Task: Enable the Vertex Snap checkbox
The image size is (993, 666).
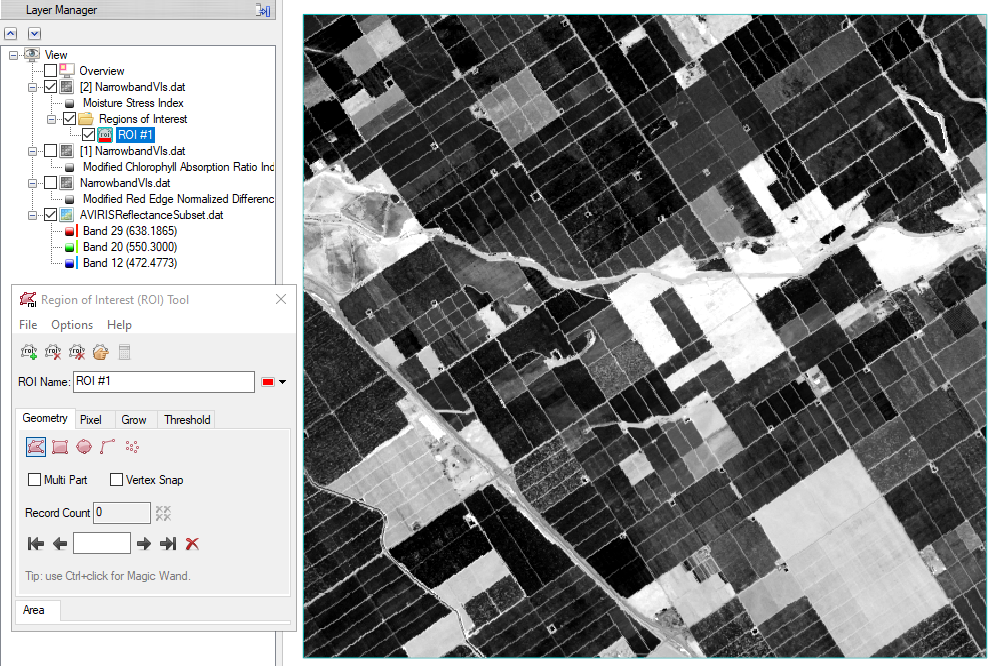Action: click(x=117, y=480)
